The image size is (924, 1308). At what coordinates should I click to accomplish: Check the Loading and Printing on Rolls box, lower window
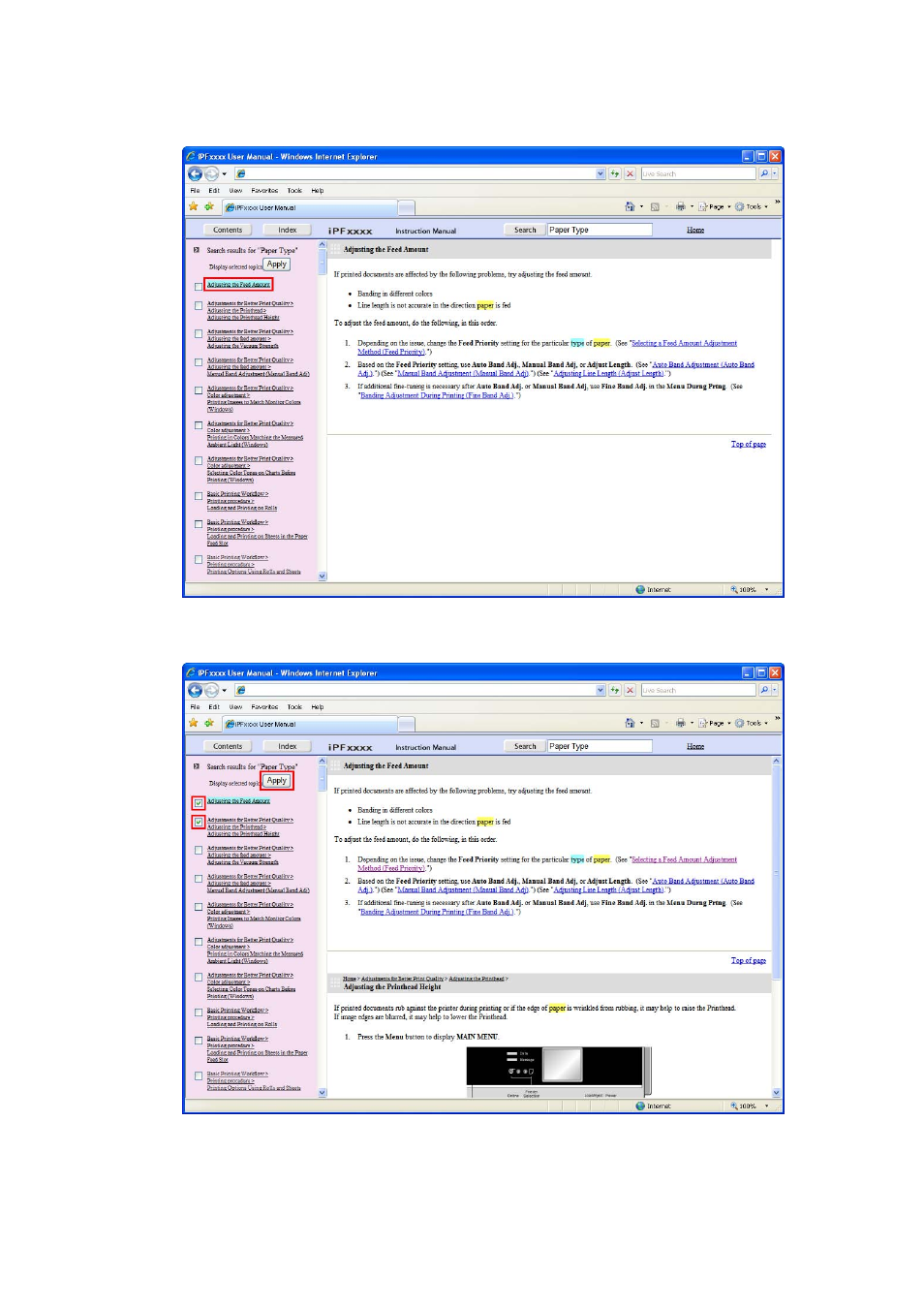tap(199, 1012)
